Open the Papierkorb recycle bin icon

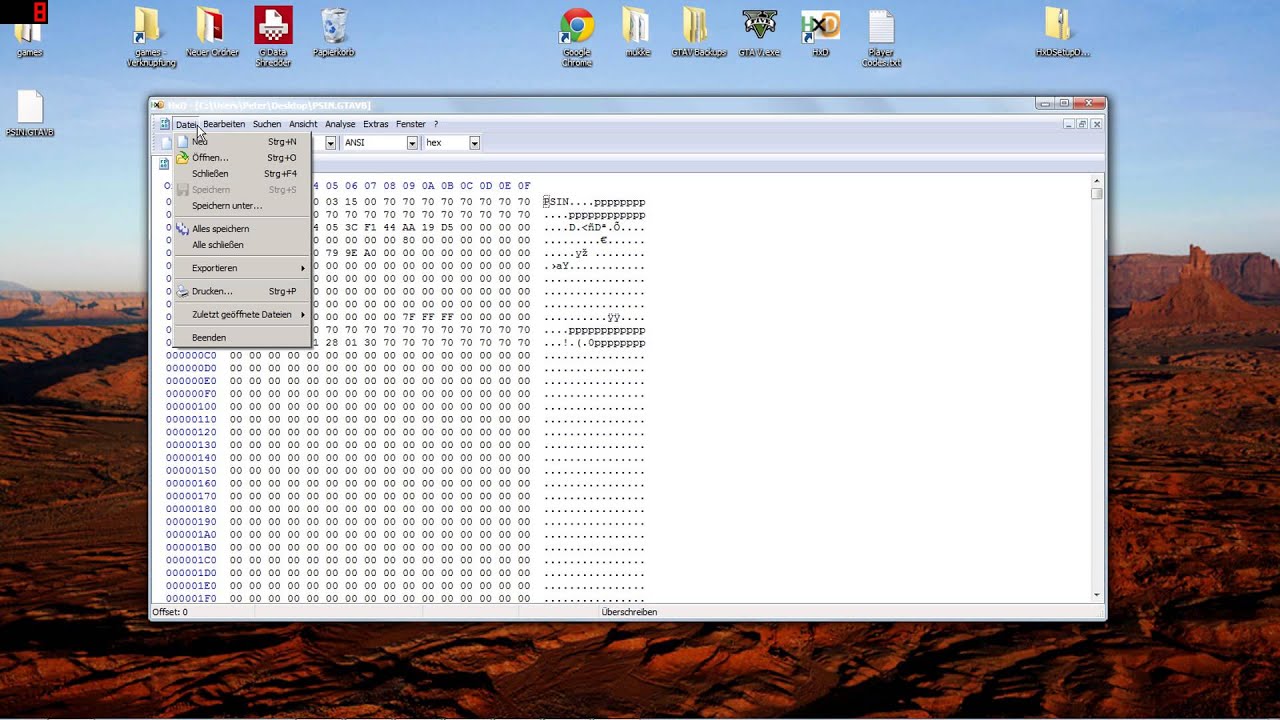(334, 32)
